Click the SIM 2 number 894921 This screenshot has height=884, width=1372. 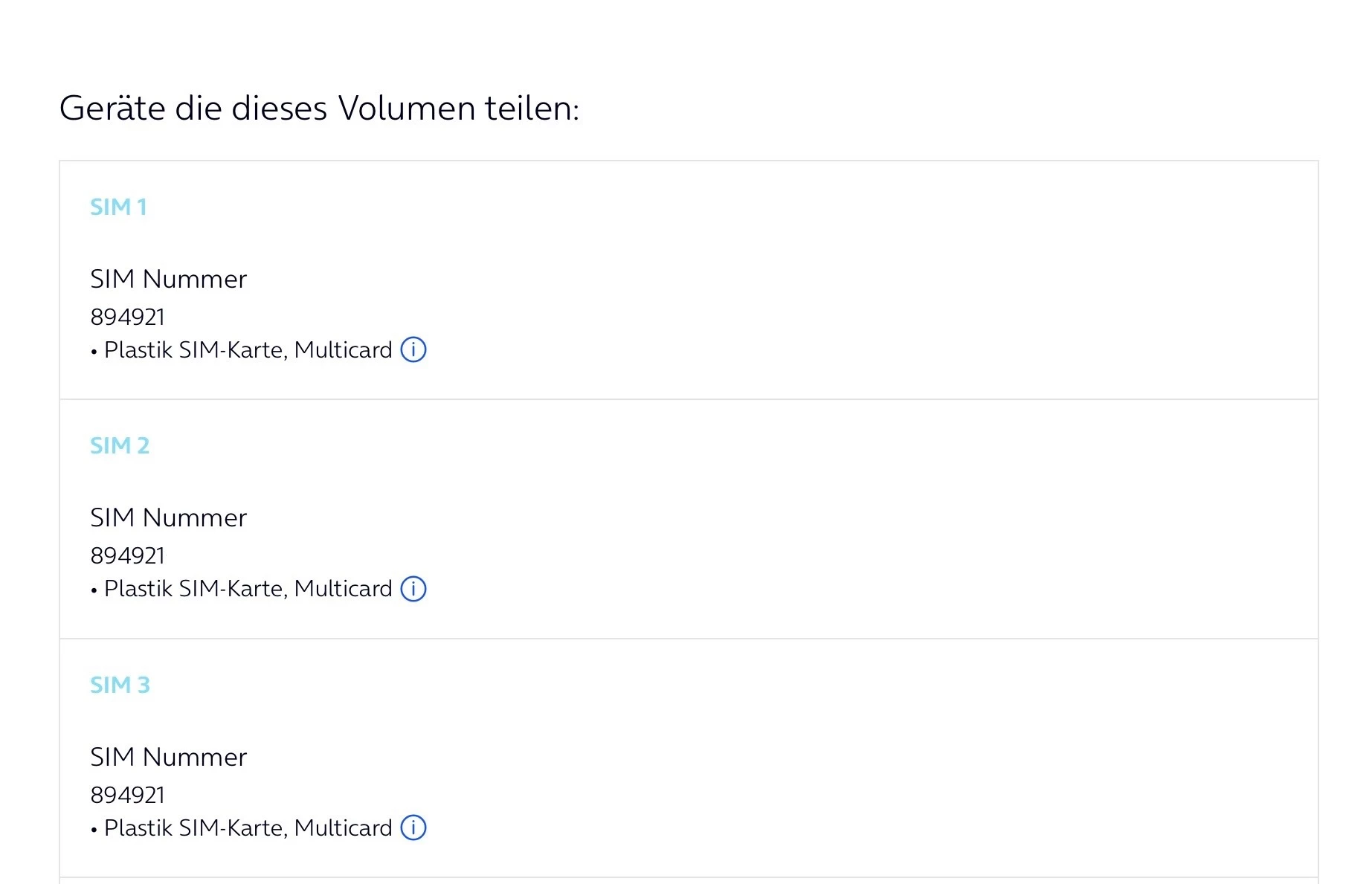127,555
